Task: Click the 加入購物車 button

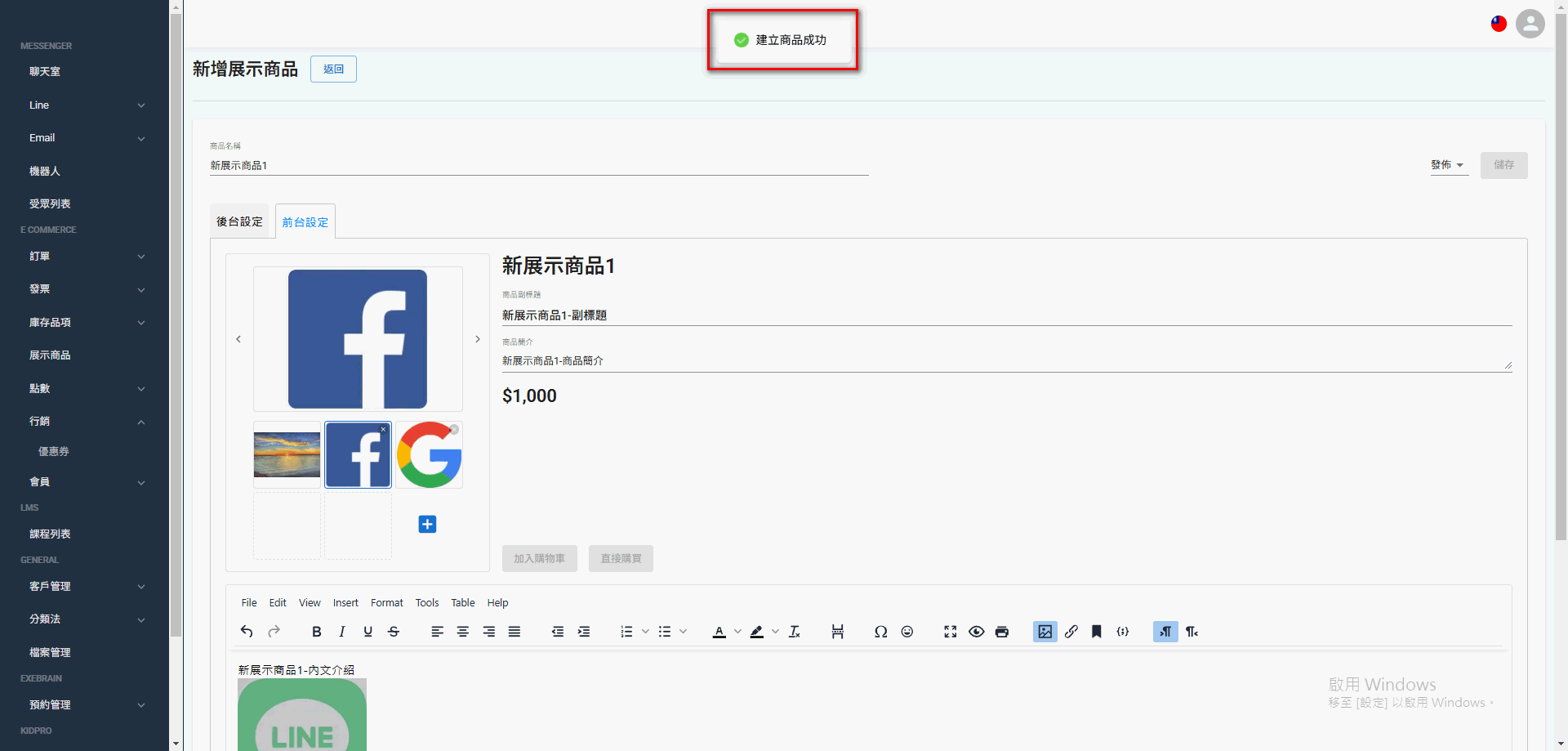Action: coord(540,558)
